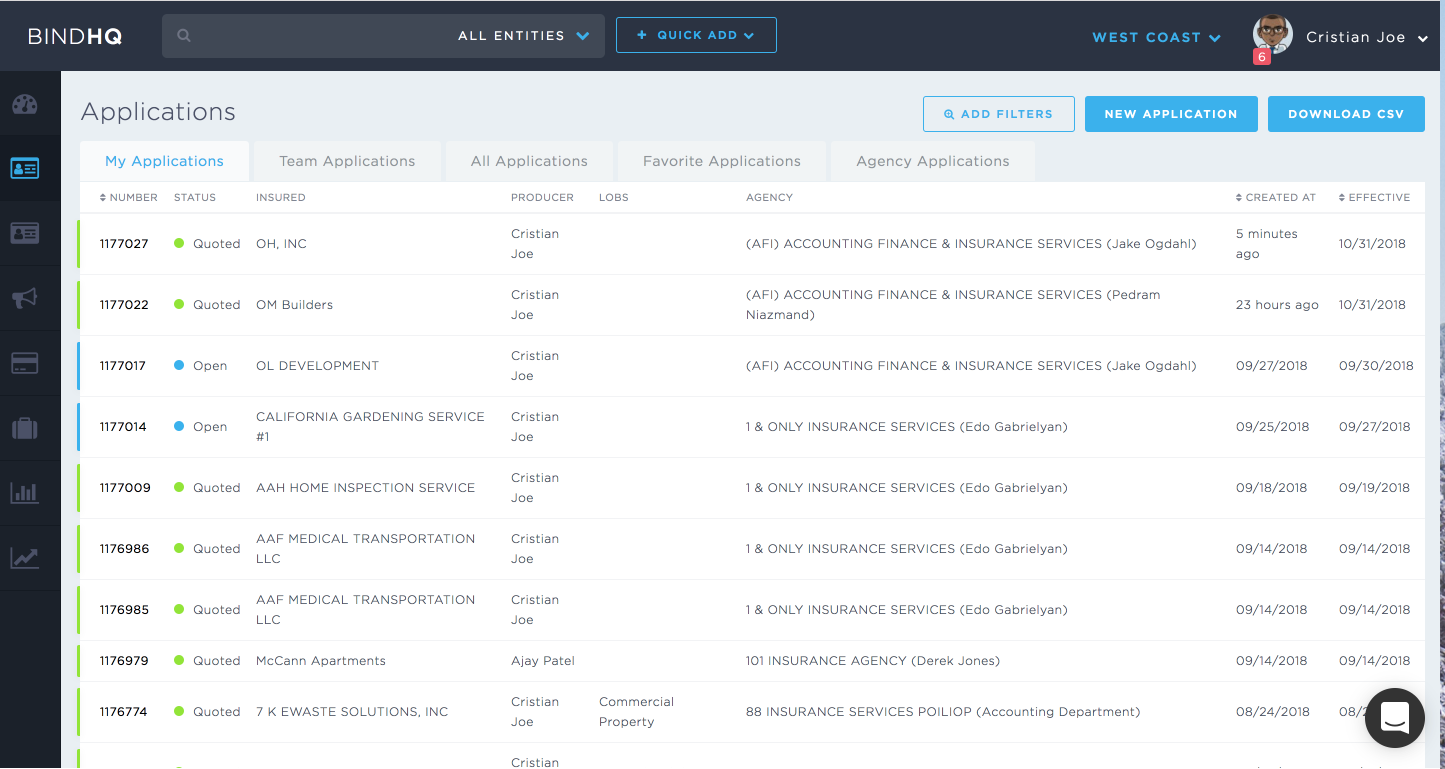Select CALIFORNIA GARDENING SERVICE #1 insured
This screenshot has height=769, width=1445.
pos(370,427)
